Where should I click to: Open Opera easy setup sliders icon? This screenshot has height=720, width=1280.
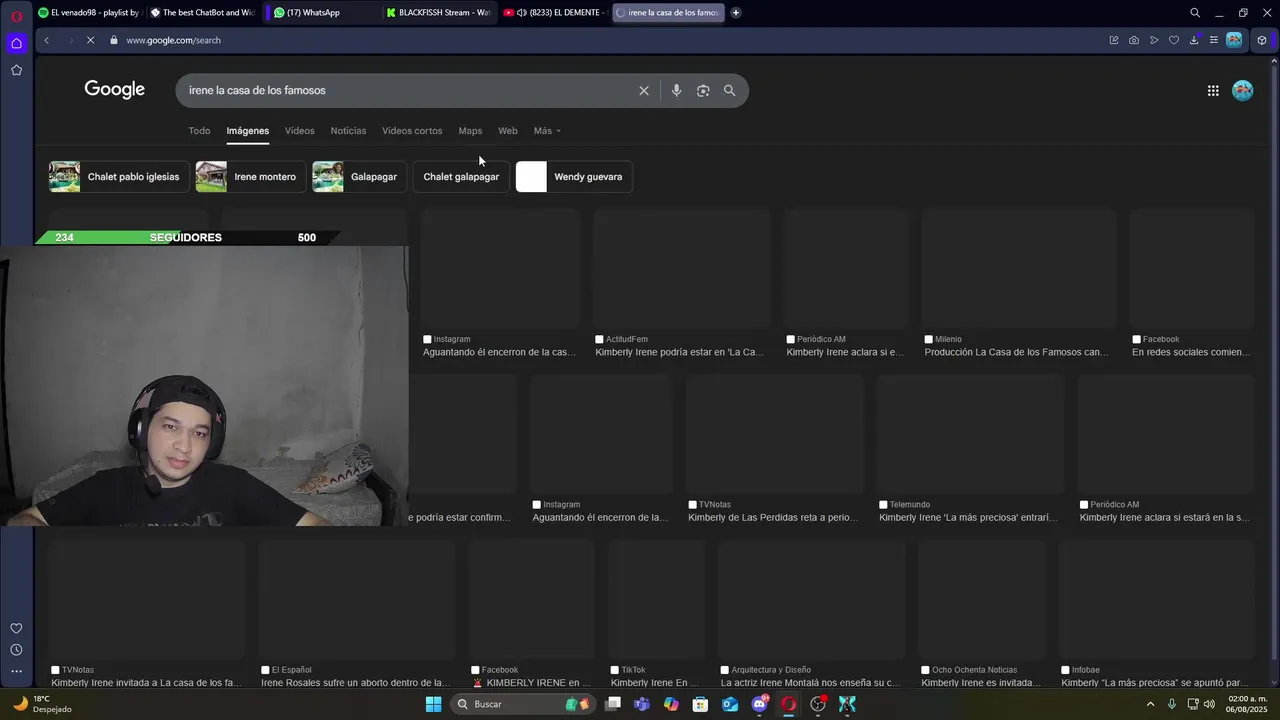pos(1214,40)
